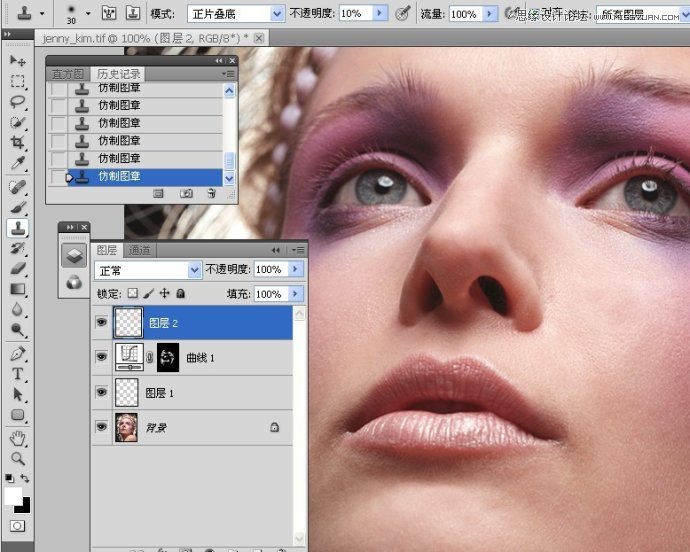The image size is (690, 552).
Task: Select the Move tool
Action: [17, 61]
